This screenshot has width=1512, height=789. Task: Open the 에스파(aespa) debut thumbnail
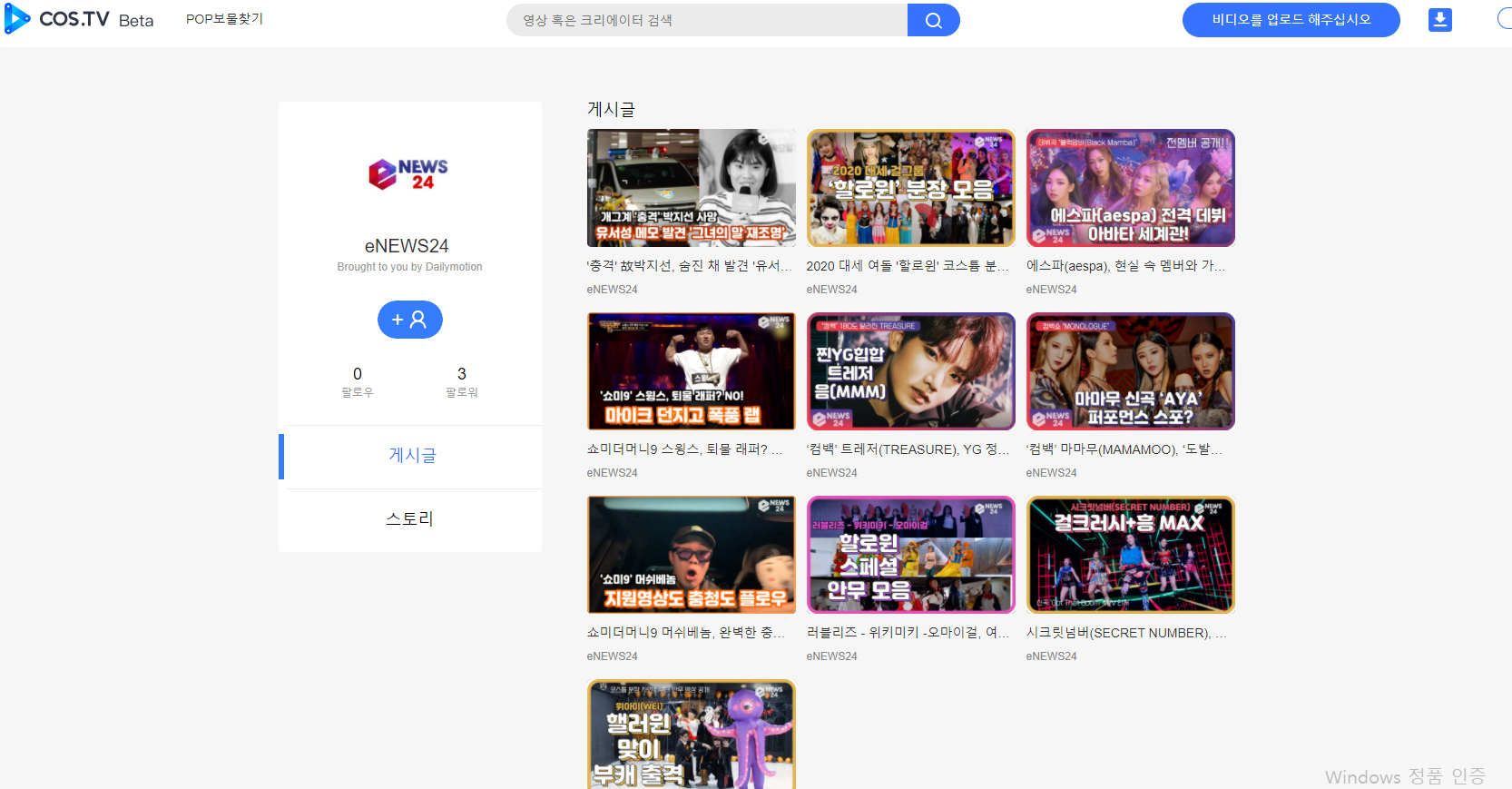click(1131, 188)
